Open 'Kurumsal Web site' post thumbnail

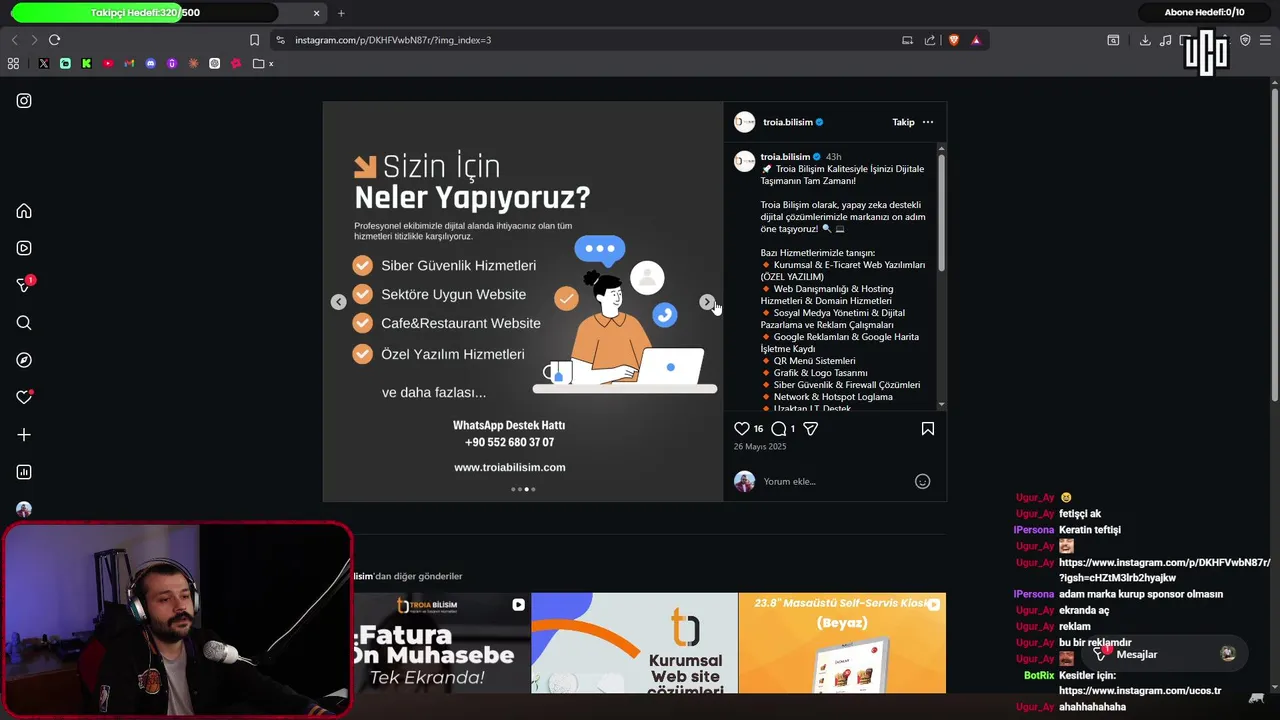tap(634, 643)
